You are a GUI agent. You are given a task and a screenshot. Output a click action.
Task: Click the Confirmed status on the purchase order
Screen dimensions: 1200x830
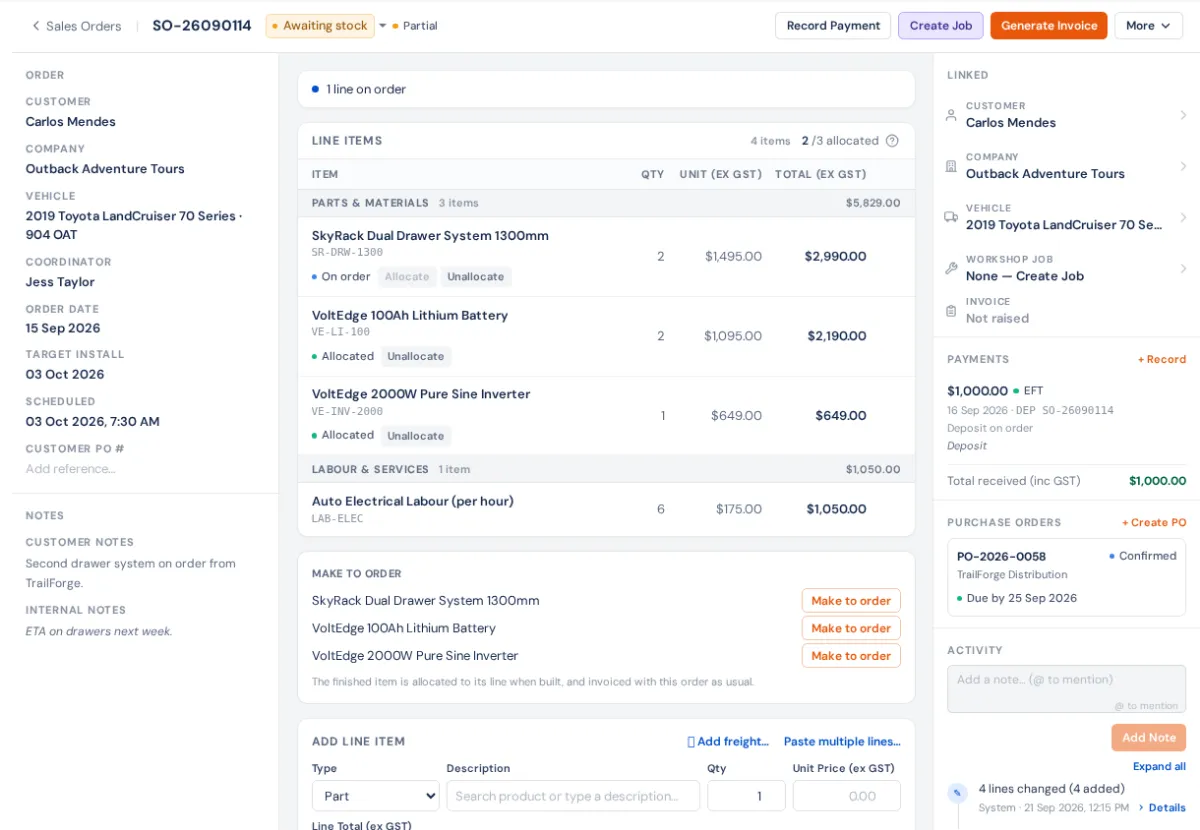coord(1142,556)
